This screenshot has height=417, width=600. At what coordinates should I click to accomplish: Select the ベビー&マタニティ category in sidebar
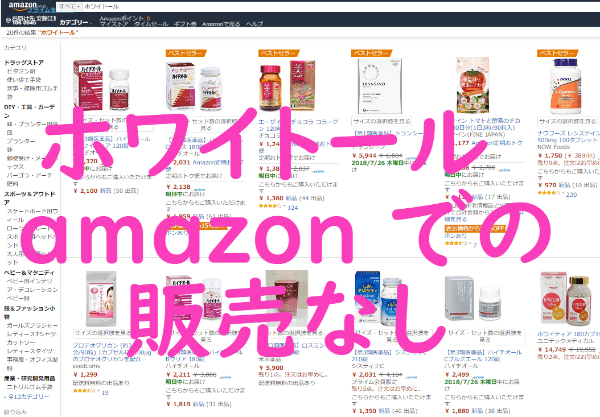pos(29,273)
